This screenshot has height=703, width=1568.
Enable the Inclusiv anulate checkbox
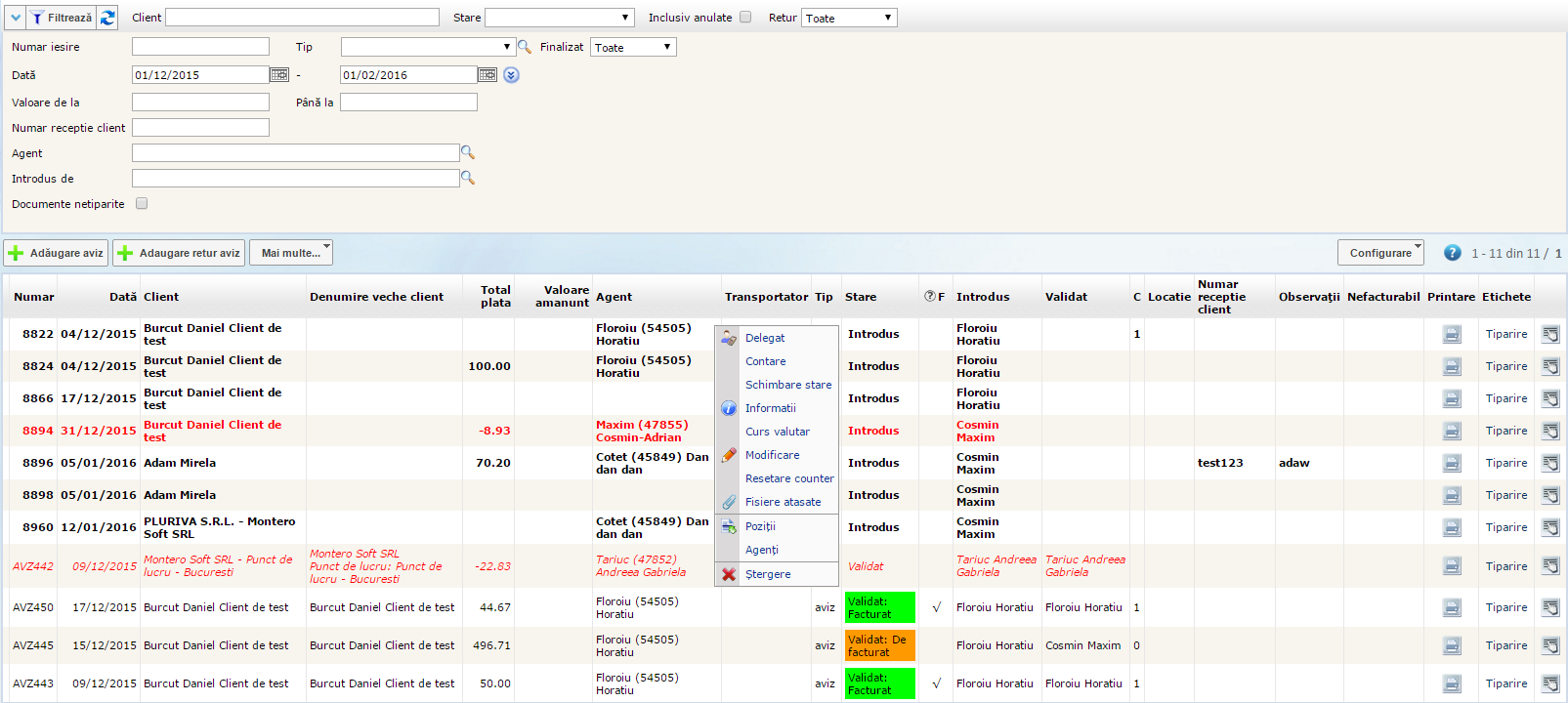coord(745,18)
